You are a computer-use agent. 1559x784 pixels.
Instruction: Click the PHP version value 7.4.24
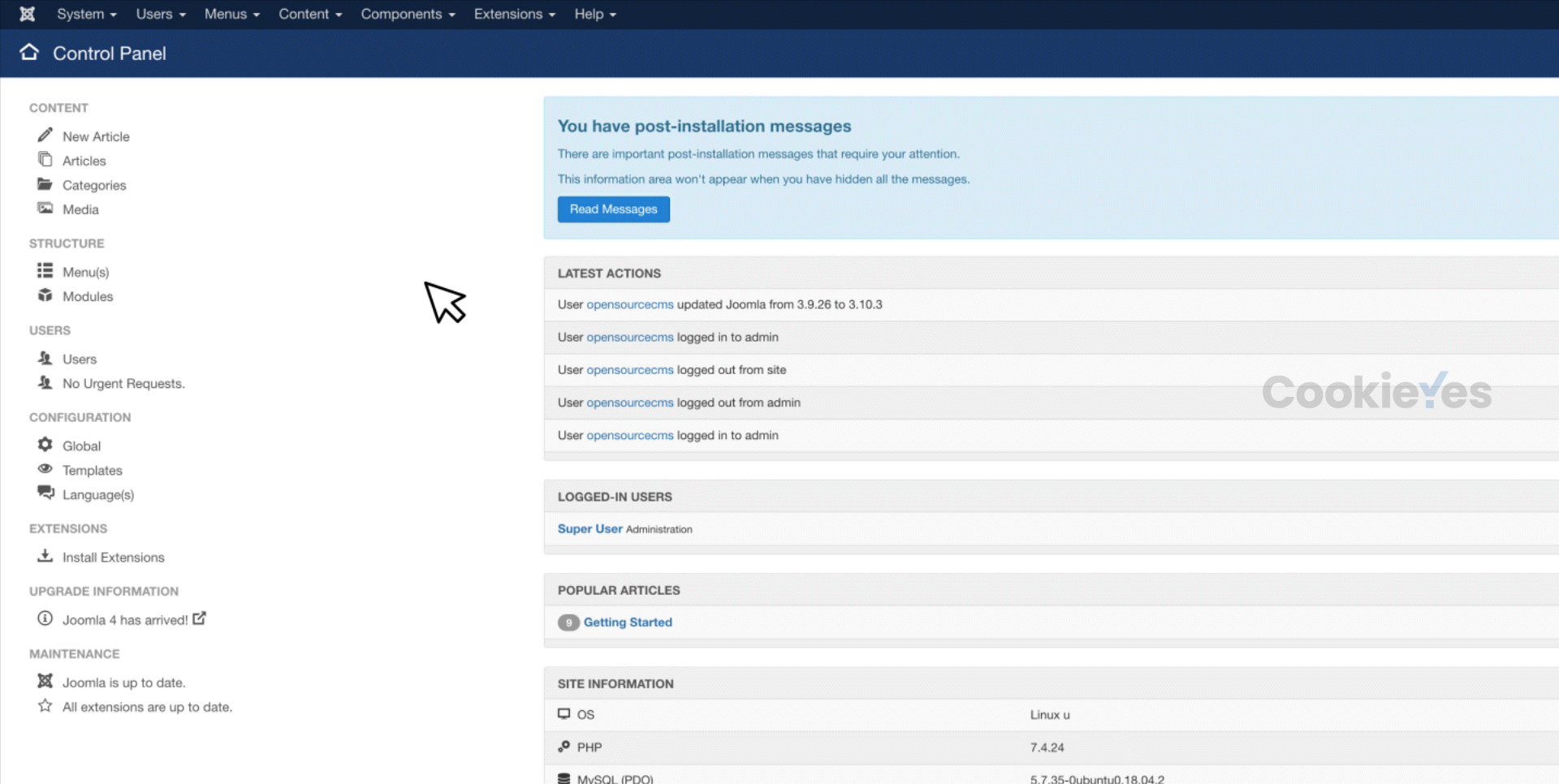tap(1047, 747)
